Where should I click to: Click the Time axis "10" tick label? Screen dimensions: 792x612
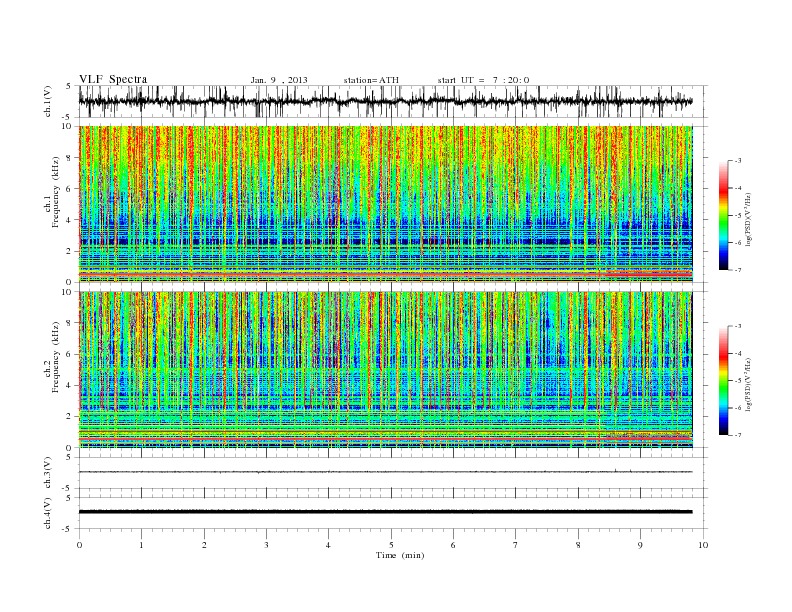click(703, 545)
